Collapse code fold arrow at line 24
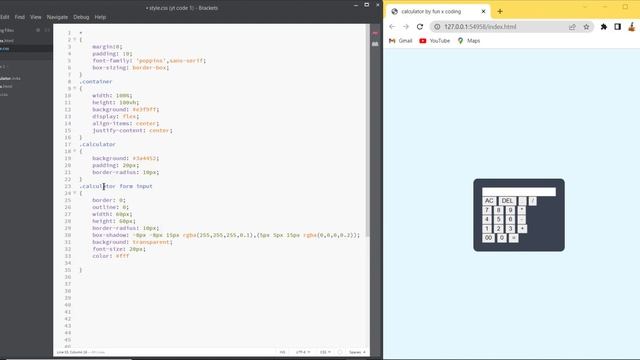Viewport: 640px width, 360px height. tap(75, 193)
